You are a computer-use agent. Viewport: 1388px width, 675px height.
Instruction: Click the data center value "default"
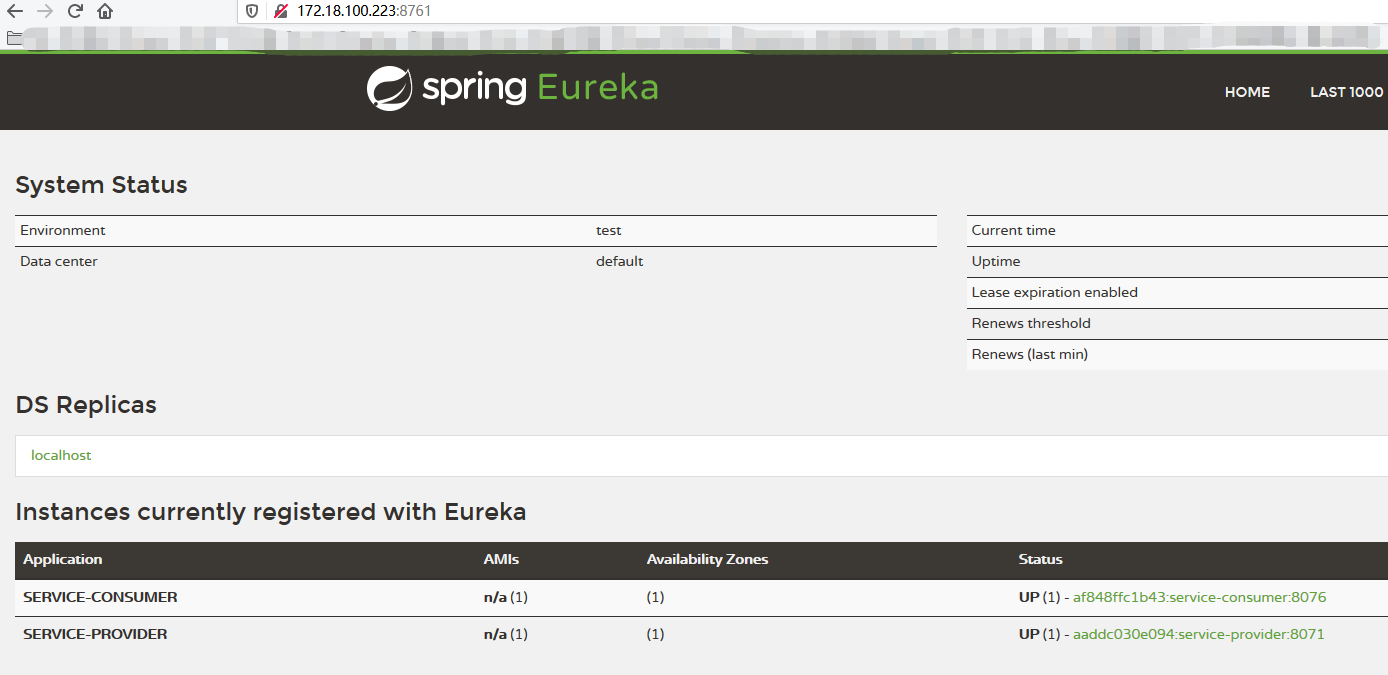(619, 261)
